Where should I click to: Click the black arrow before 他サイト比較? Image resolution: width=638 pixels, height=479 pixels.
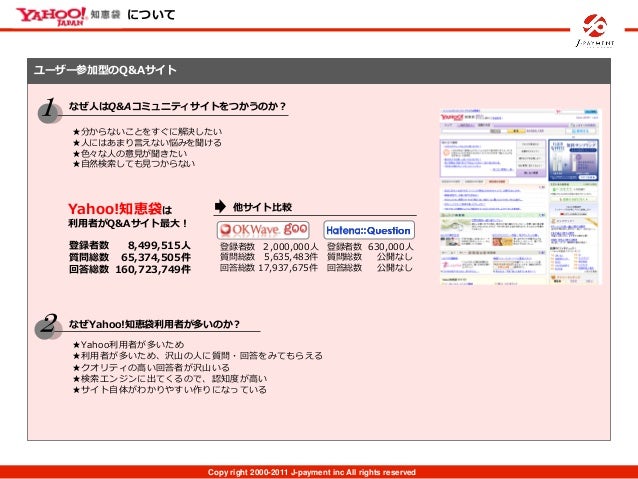[220, 206]
